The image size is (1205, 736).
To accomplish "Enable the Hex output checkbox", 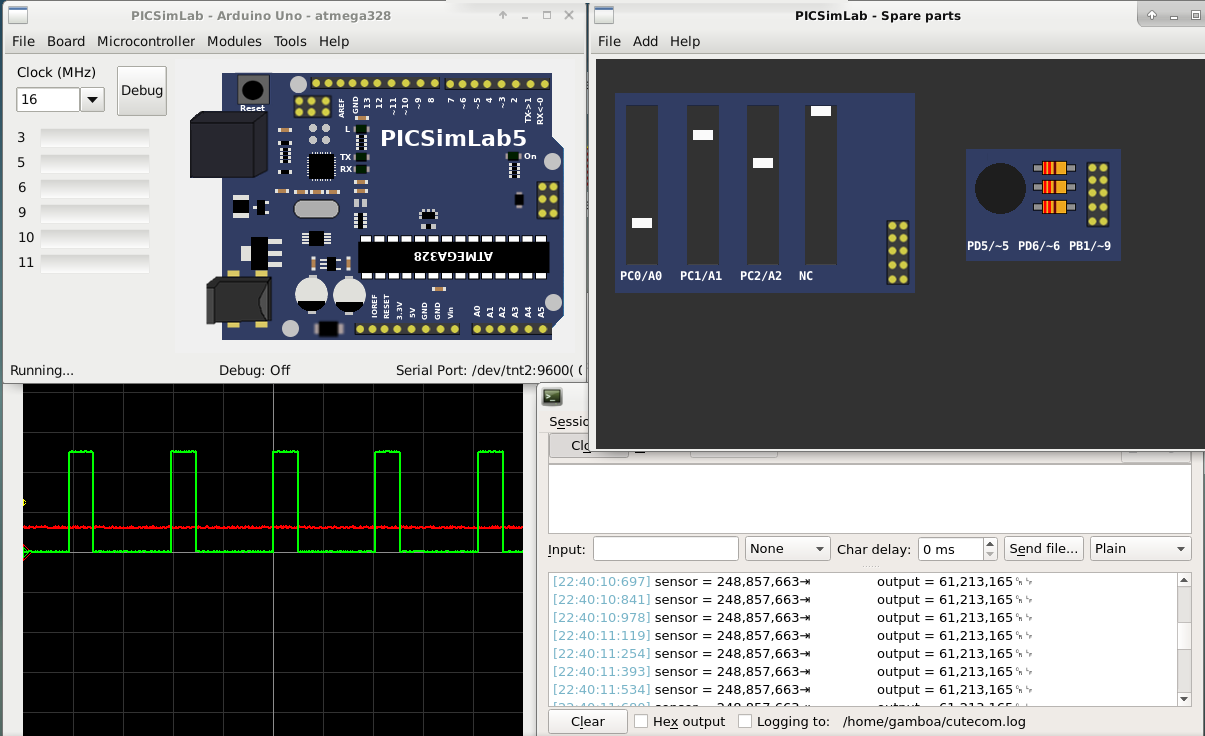I will pyautogui.click(x=643, y=721).
